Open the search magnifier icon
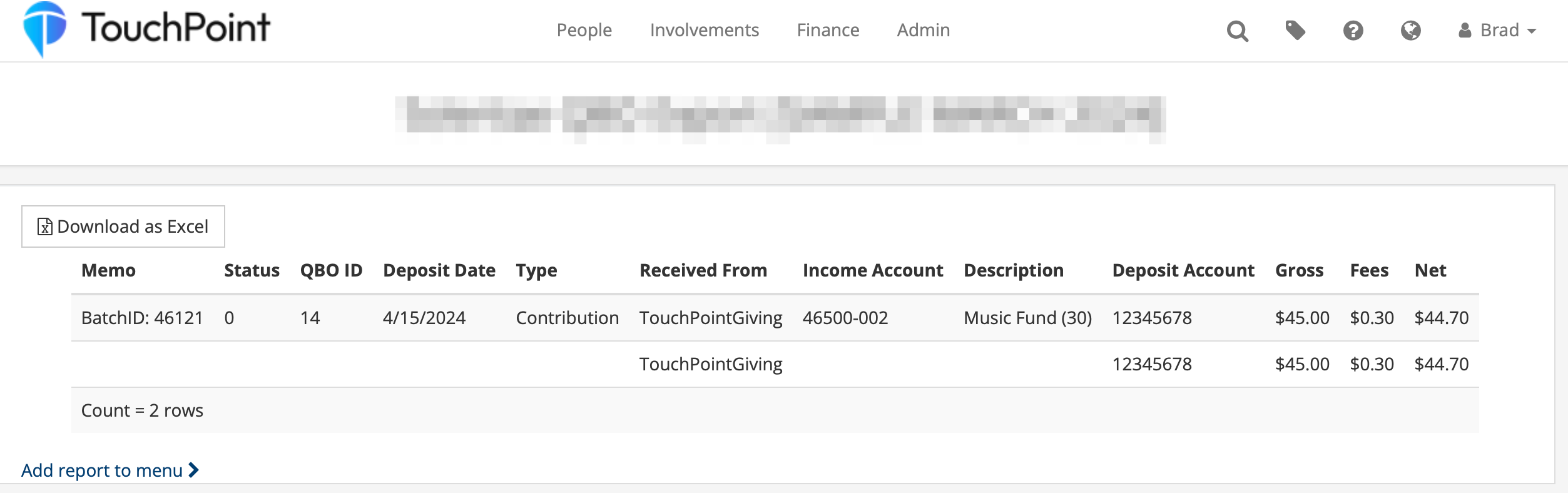The image size is (1568, 493). click(x=1237, y=31)
